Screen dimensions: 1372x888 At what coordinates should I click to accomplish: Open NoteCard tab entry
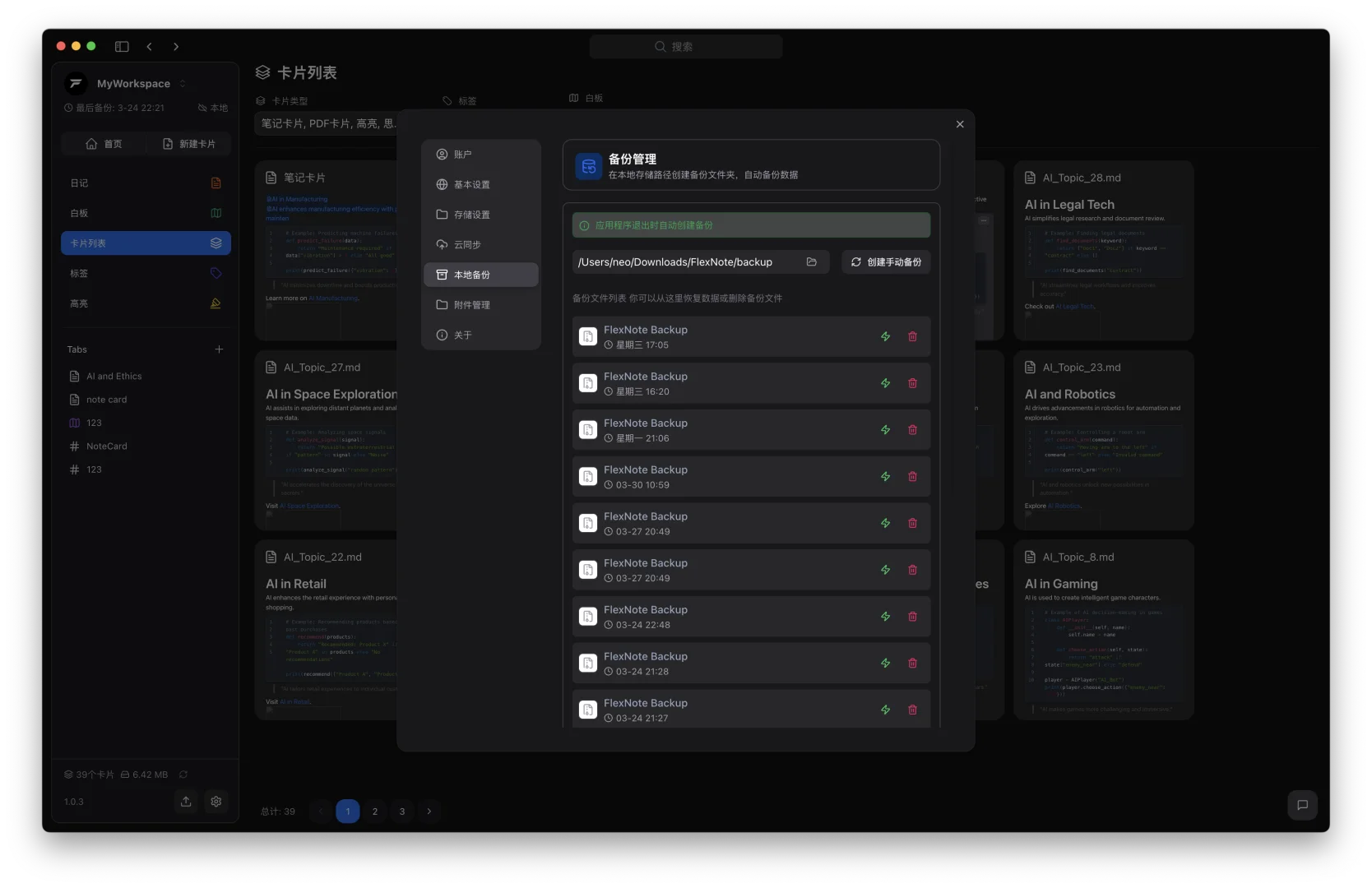(x=146, y=446)
